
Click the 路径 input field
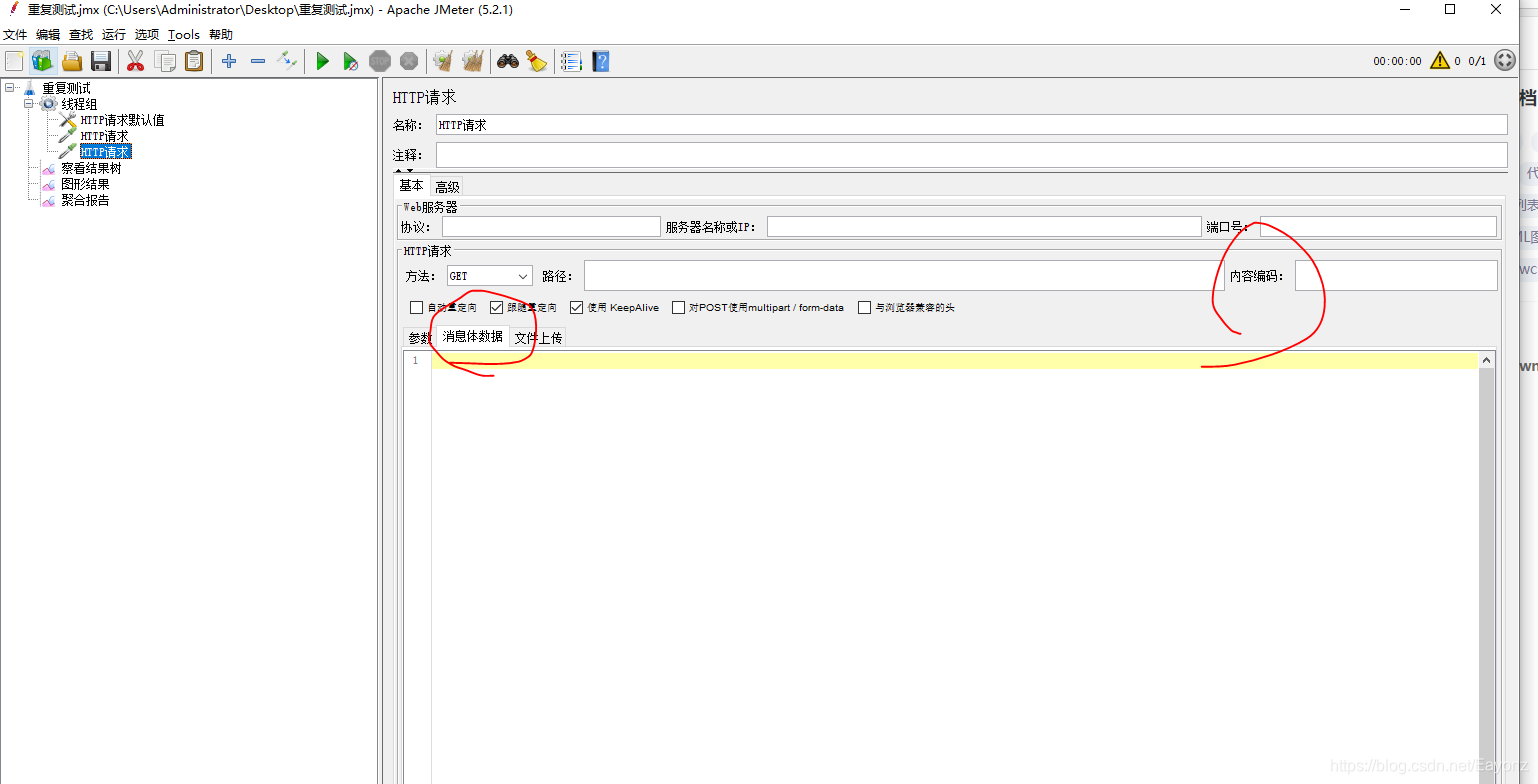(x=904, y=276)
